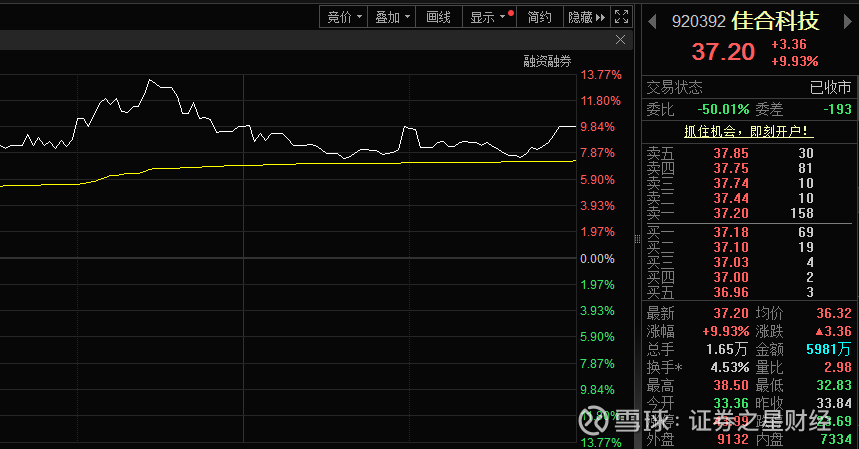
Task: Click 内盘 value 7334
Action: pyautogui.click(x=836, y=439)
